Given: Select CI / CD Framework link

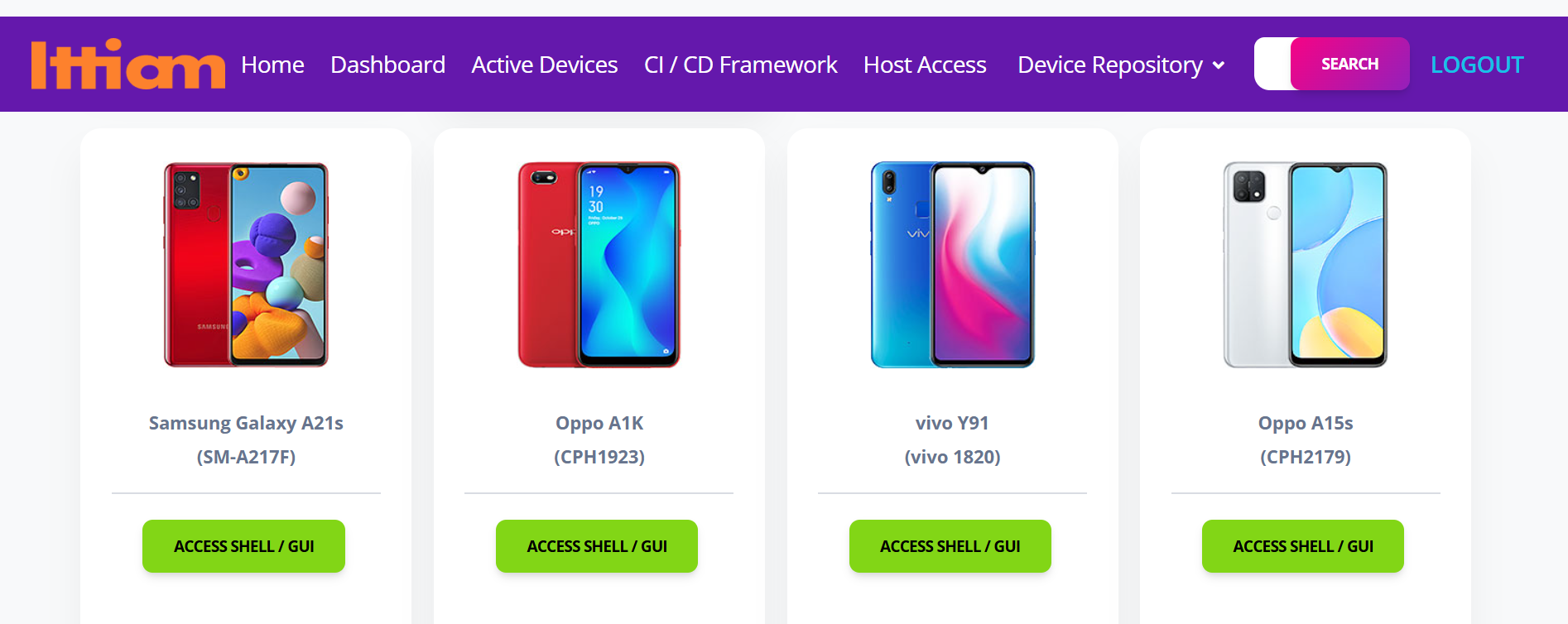Looking at the screenshot, I should 740,65.
